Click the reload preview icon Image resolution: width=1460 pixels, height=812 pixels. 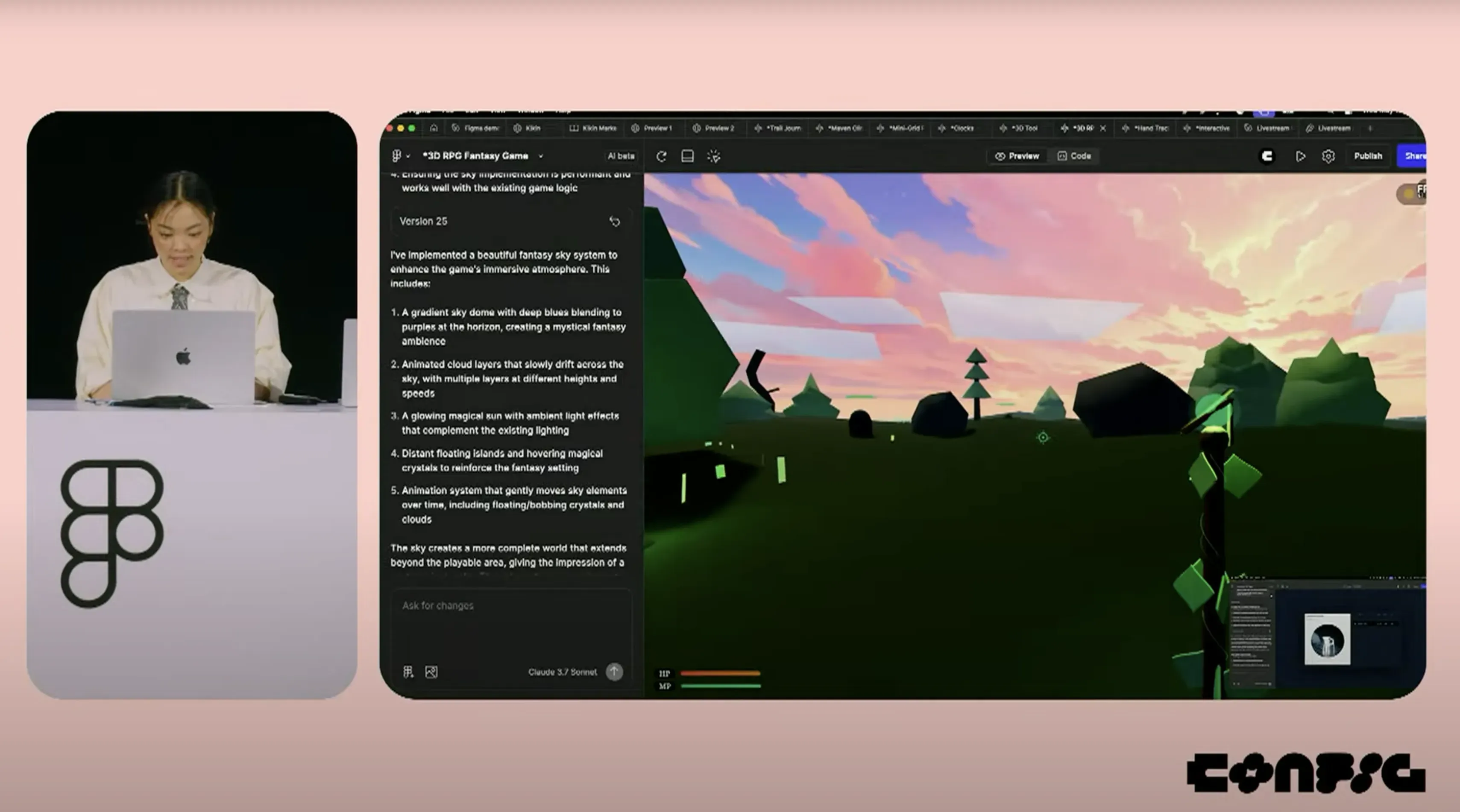(661, 156)
